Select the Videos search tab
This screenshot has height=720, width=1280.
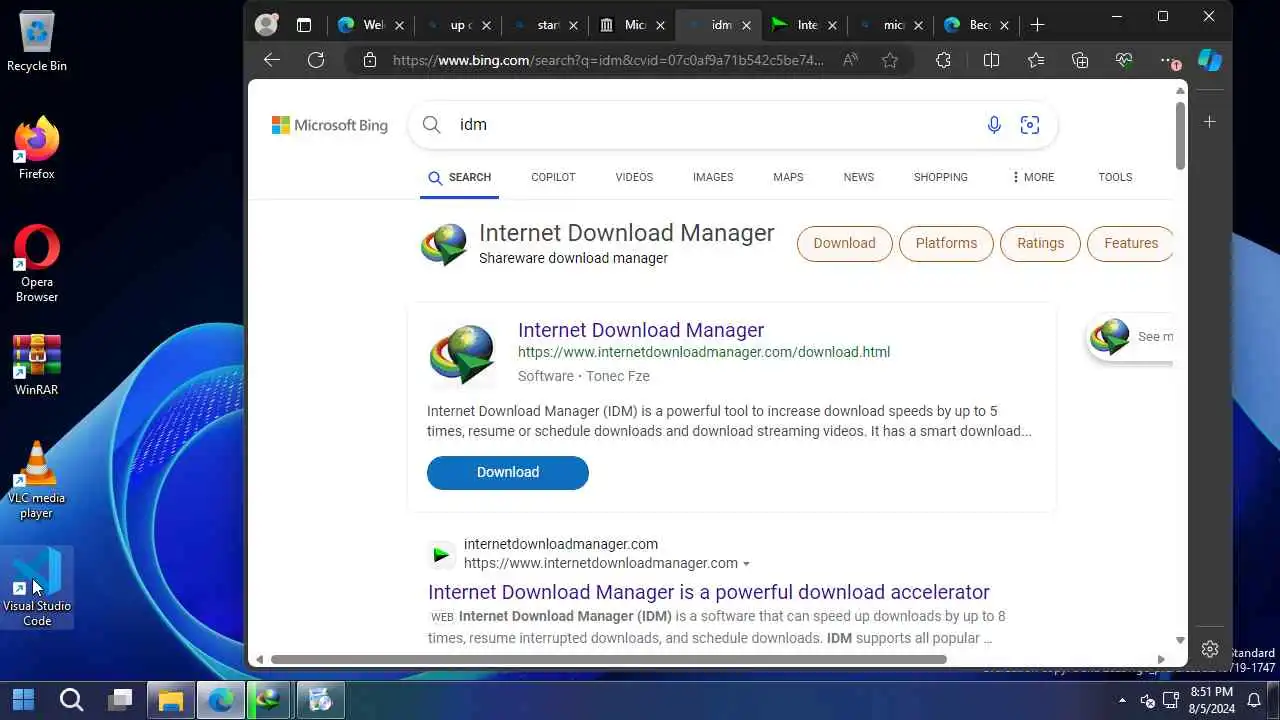click(x=634, y=177)
